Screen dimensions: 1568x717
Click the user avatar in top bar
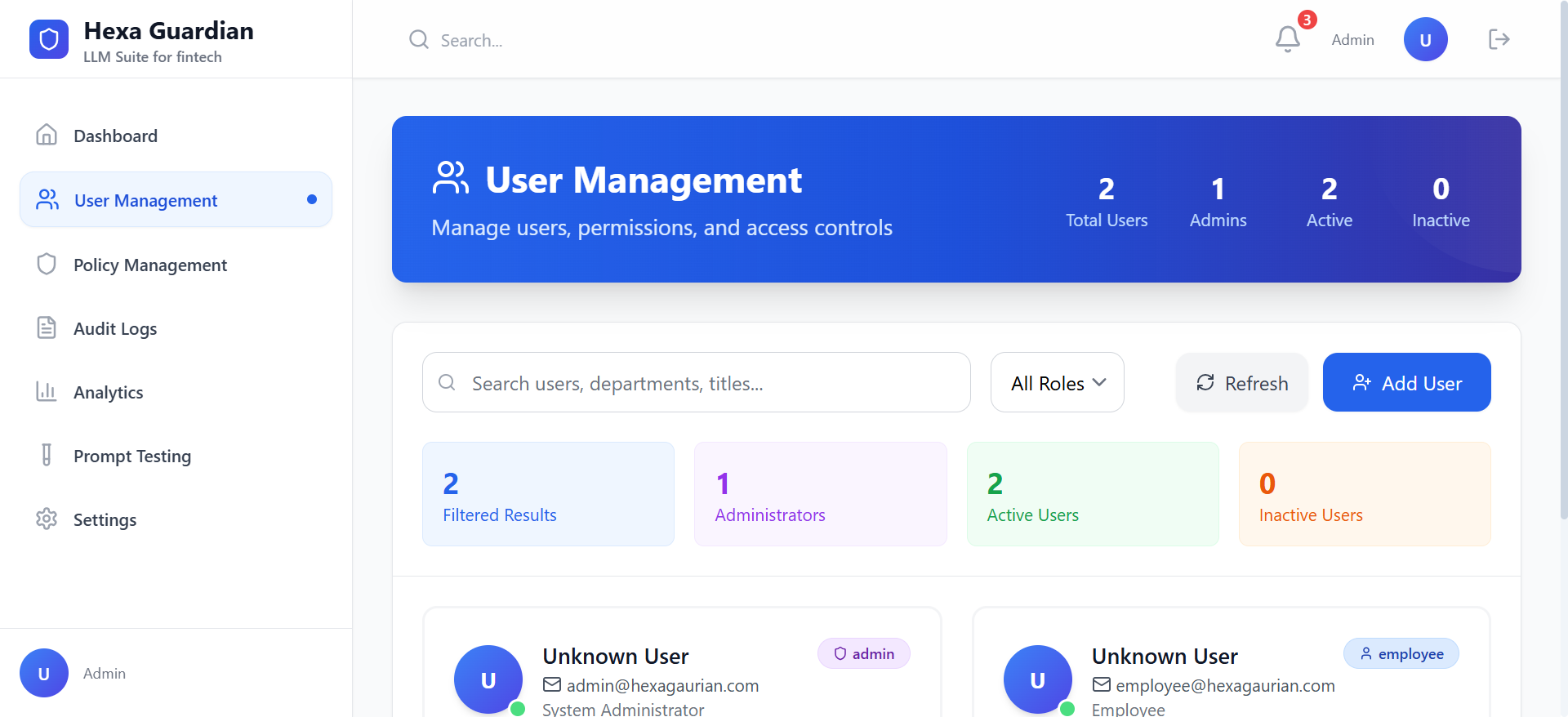coord(1425,39)
